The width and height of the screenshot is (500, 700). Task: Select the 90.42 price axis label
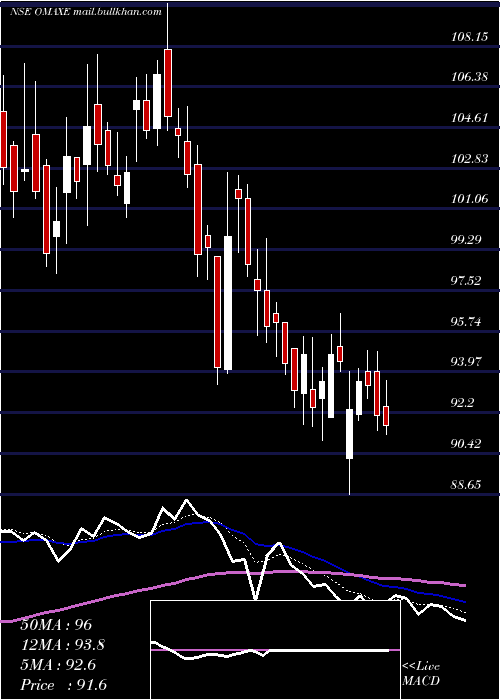click(x=467, y=444)
